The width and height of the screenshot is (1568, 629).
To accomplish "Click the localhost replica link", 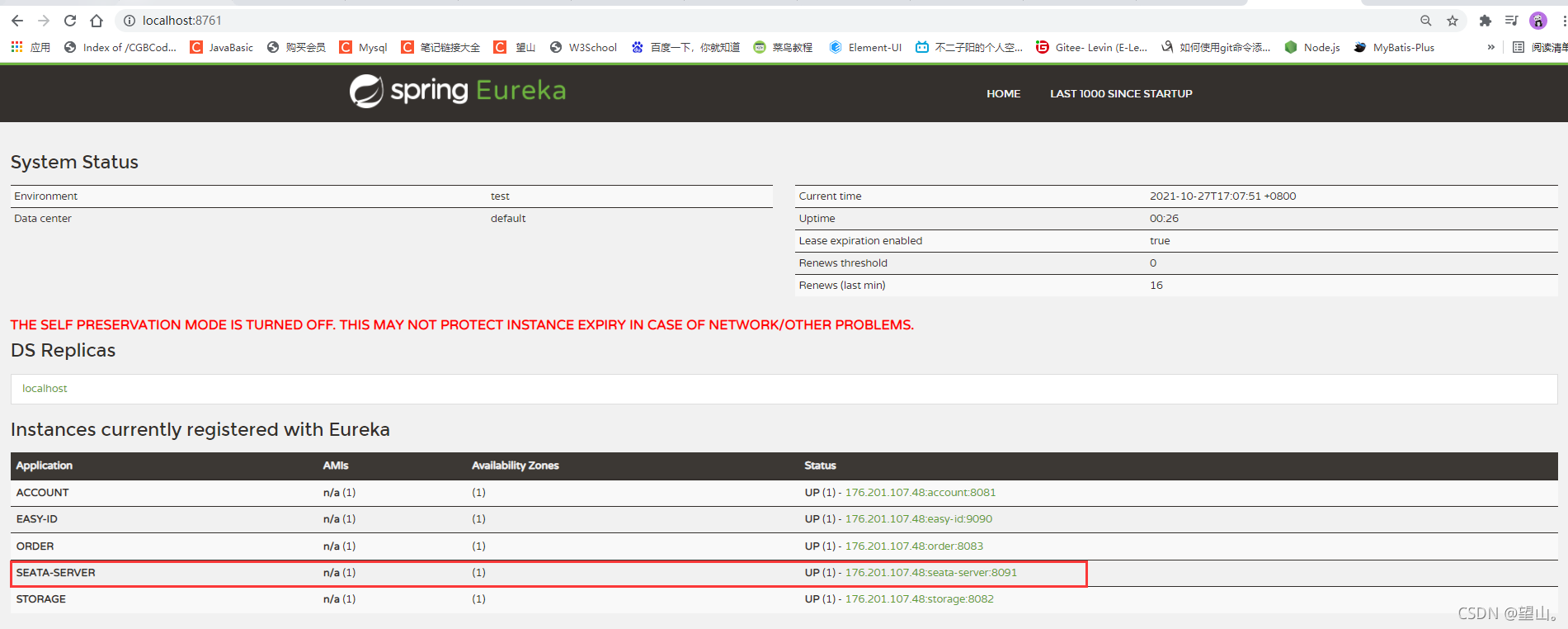I will (45, 389).
